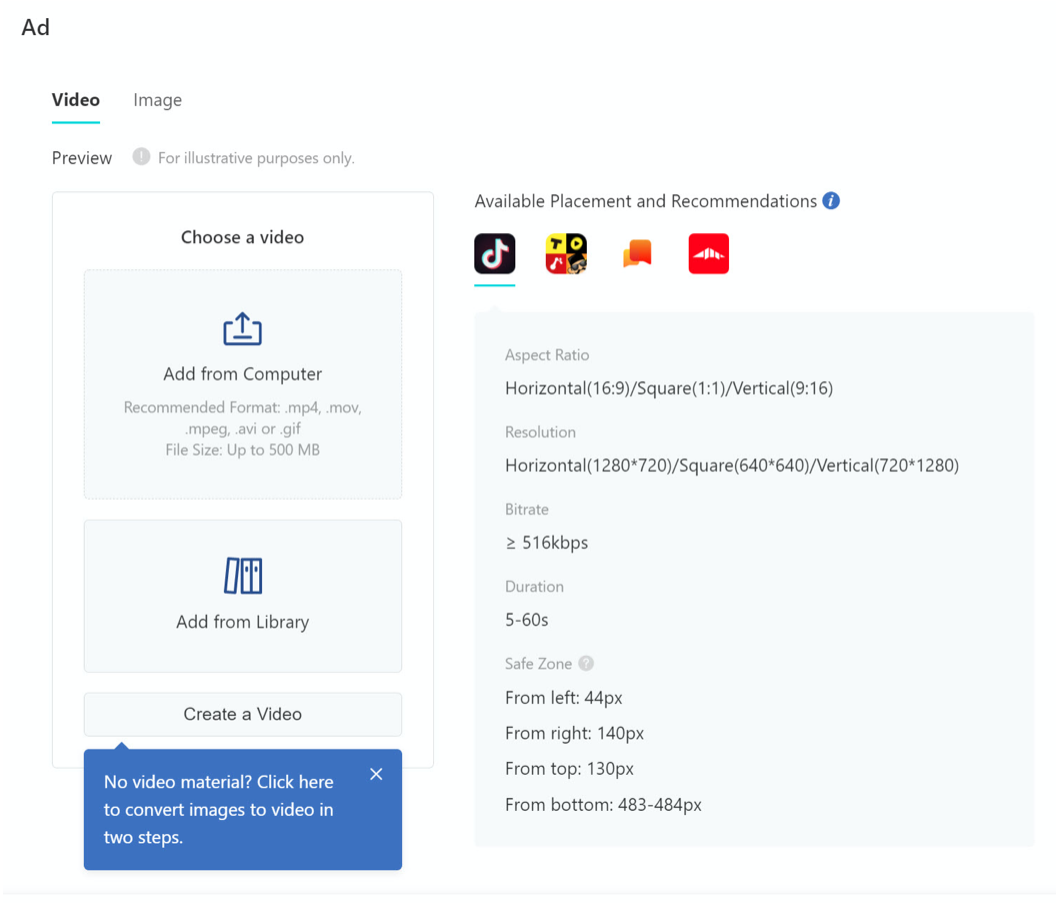Select the red placement icon with white waveform

(x=708, y=254)
